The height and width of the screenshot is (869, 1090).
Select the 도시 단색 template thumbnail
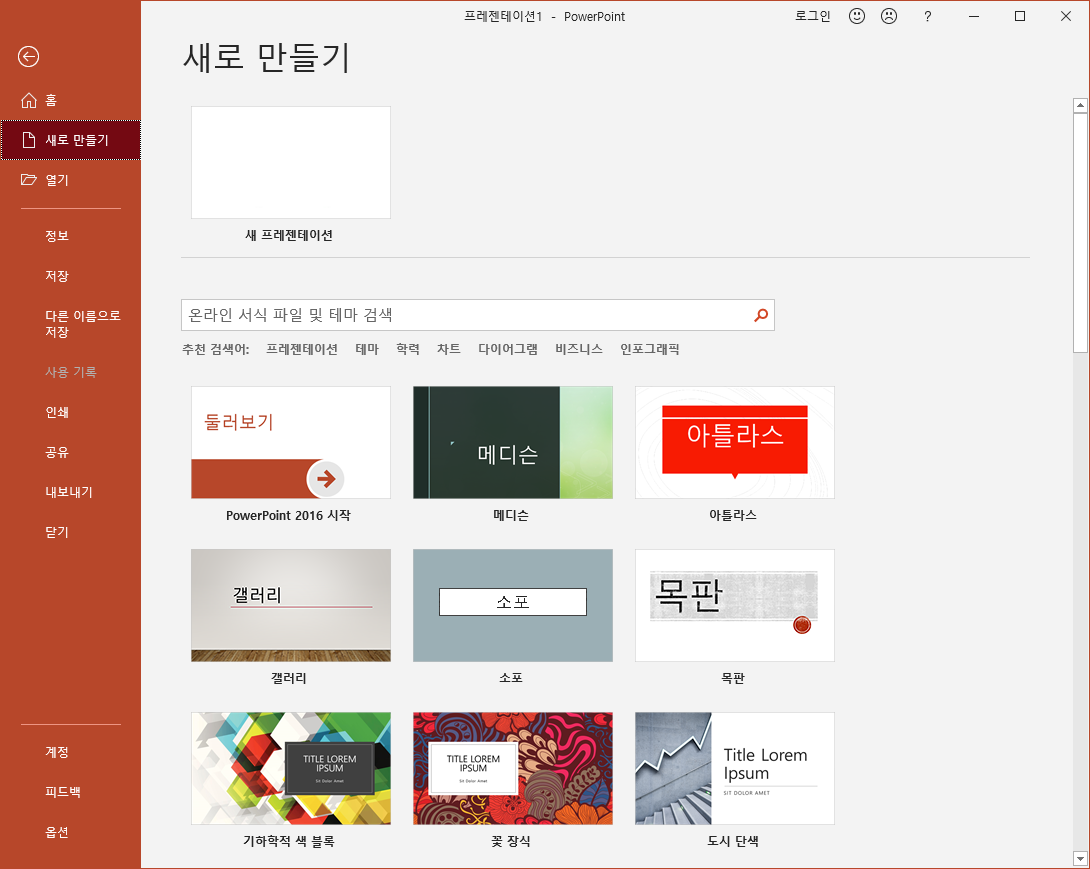point(735,768)
